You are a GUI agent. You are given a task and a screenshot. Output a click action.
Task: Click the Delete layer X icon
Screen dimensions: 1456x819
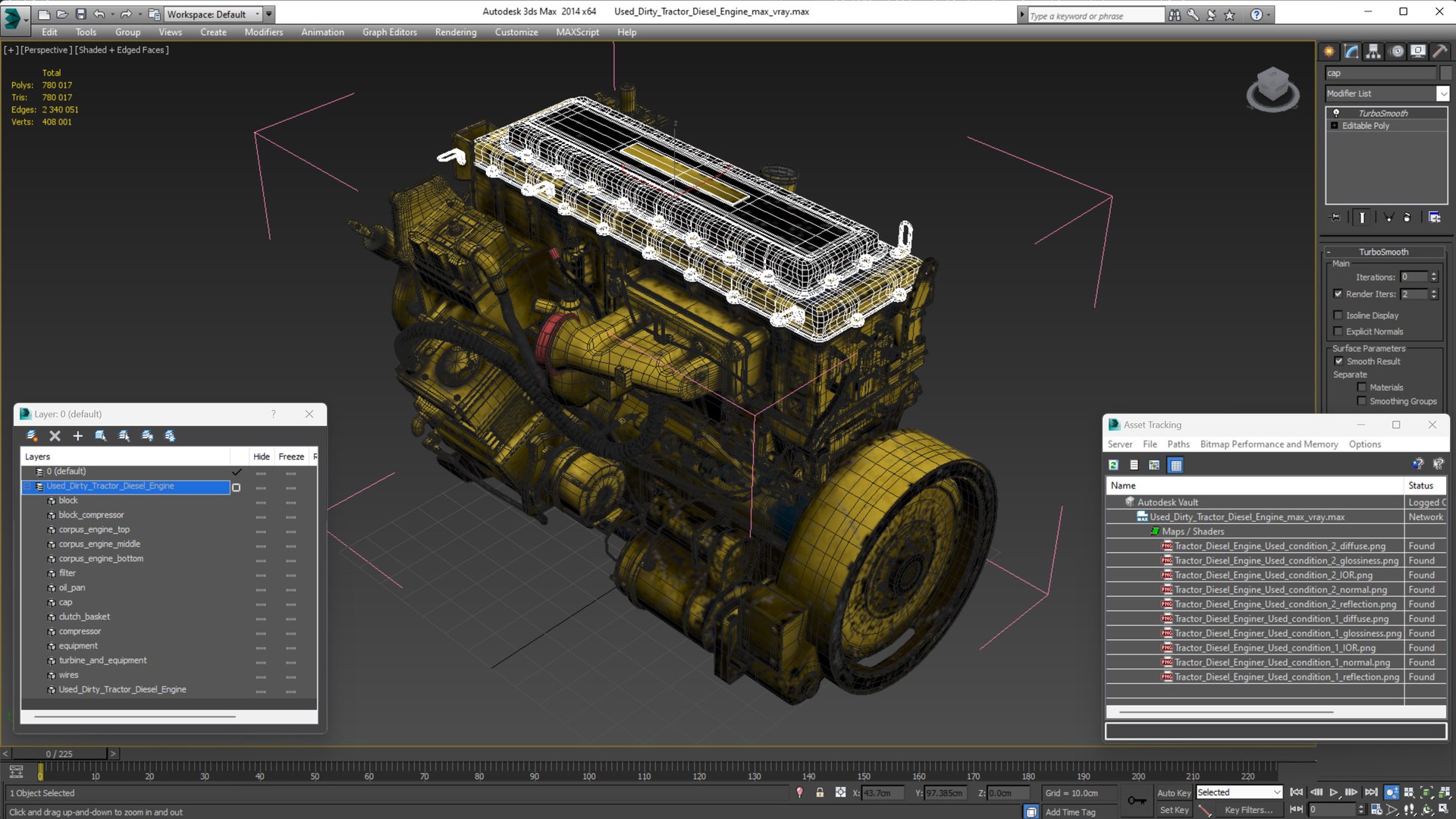click(x=55, y=435)
